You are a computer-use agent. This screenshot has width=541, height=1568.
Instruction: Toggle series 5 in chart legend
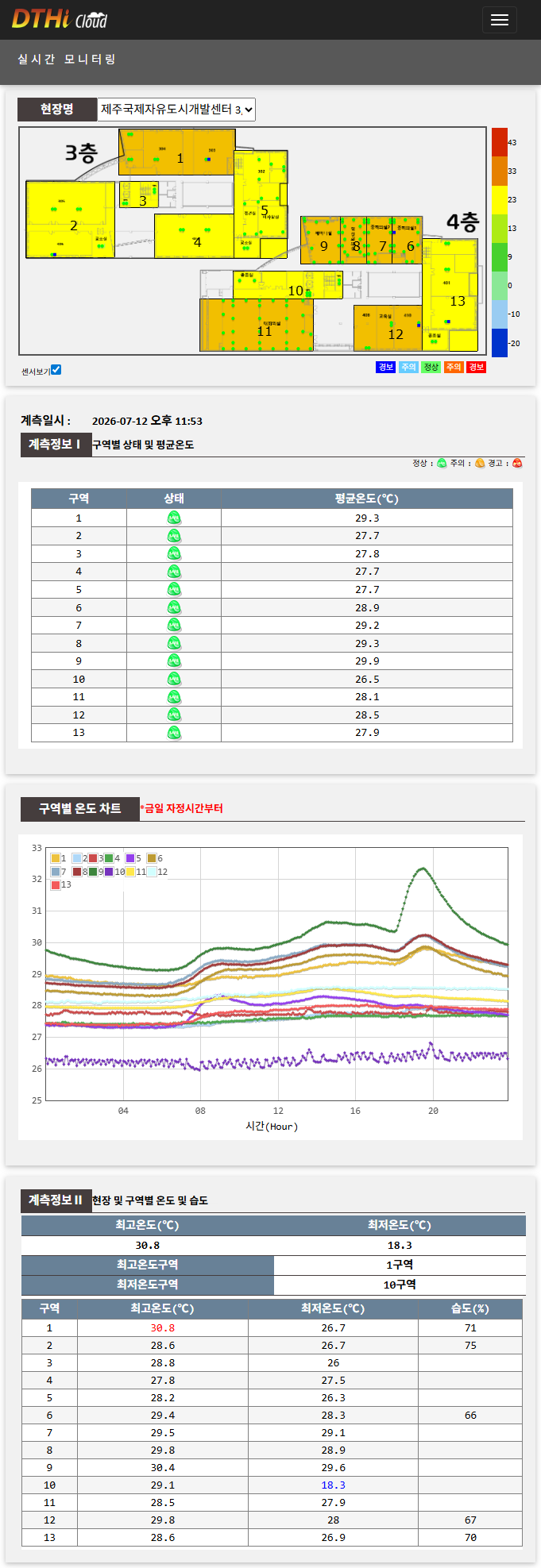click(130, 858)
